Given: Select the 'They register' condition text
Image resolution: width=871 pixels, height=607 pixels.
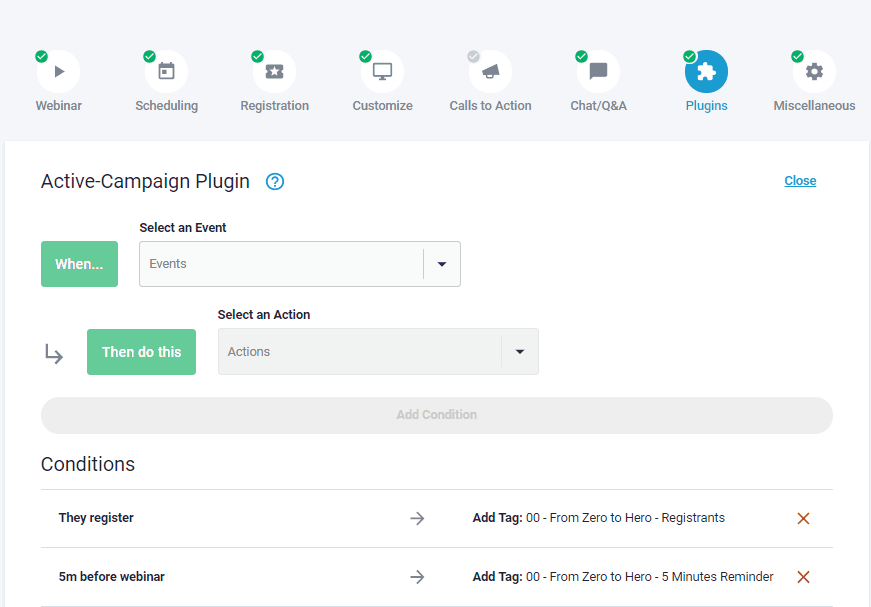Looking at the screenshot, I should click(96, 518).
